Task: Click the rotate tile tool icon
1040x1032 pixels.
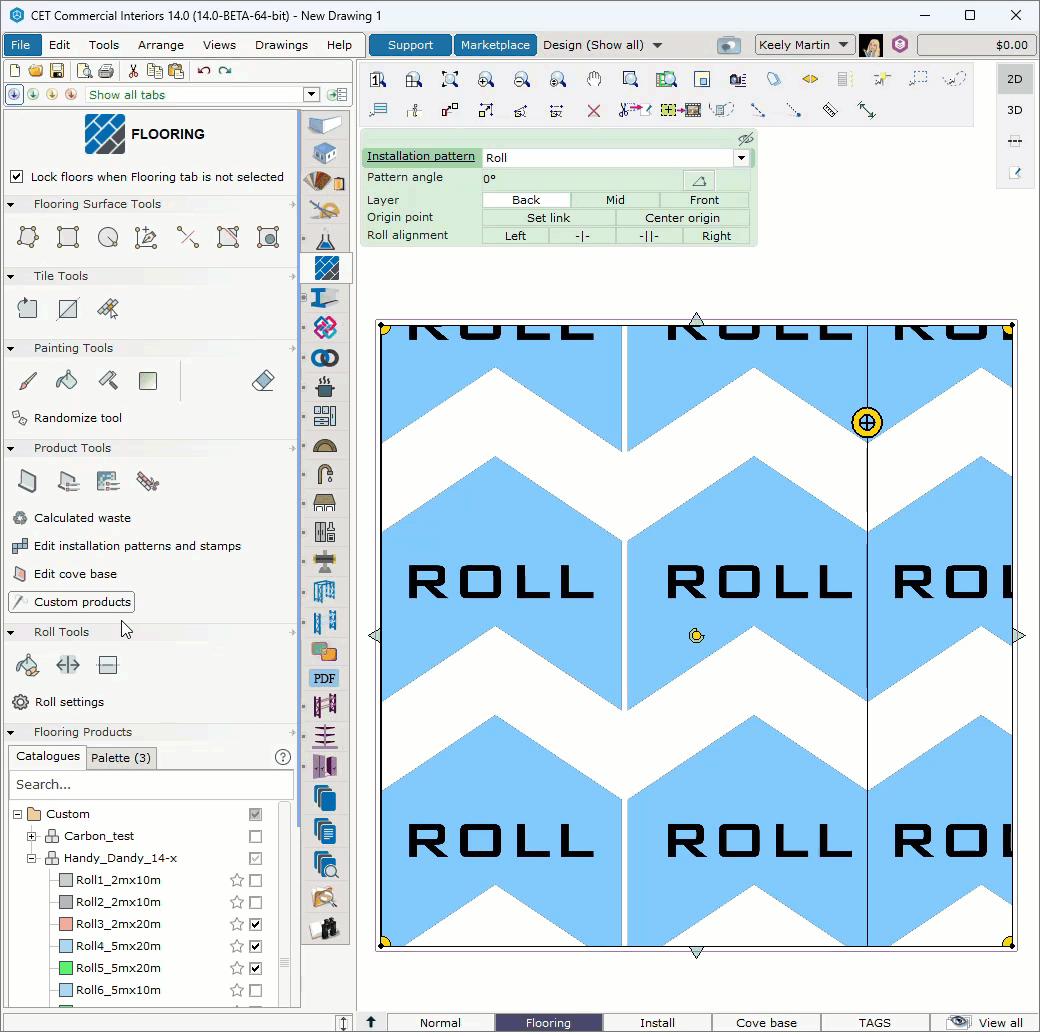Action: point(27,308)
